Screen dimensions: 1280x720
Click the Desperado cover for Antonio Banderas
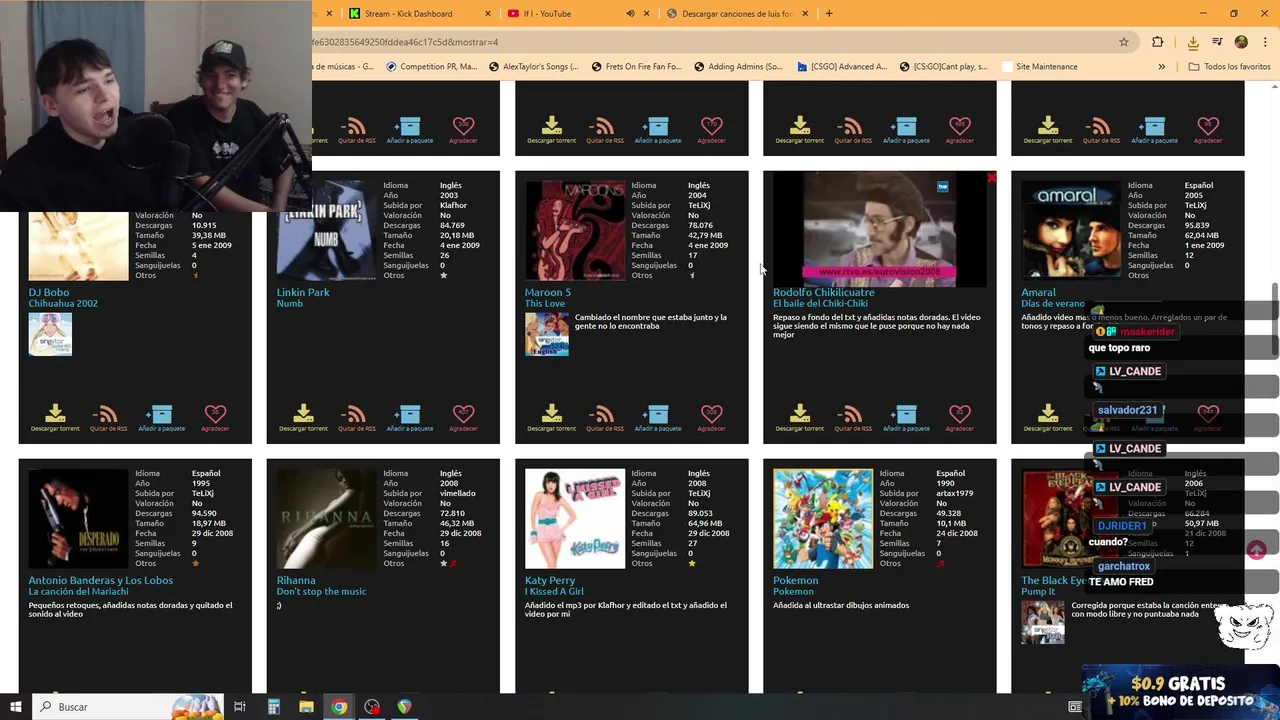click(x=78, y=519)
